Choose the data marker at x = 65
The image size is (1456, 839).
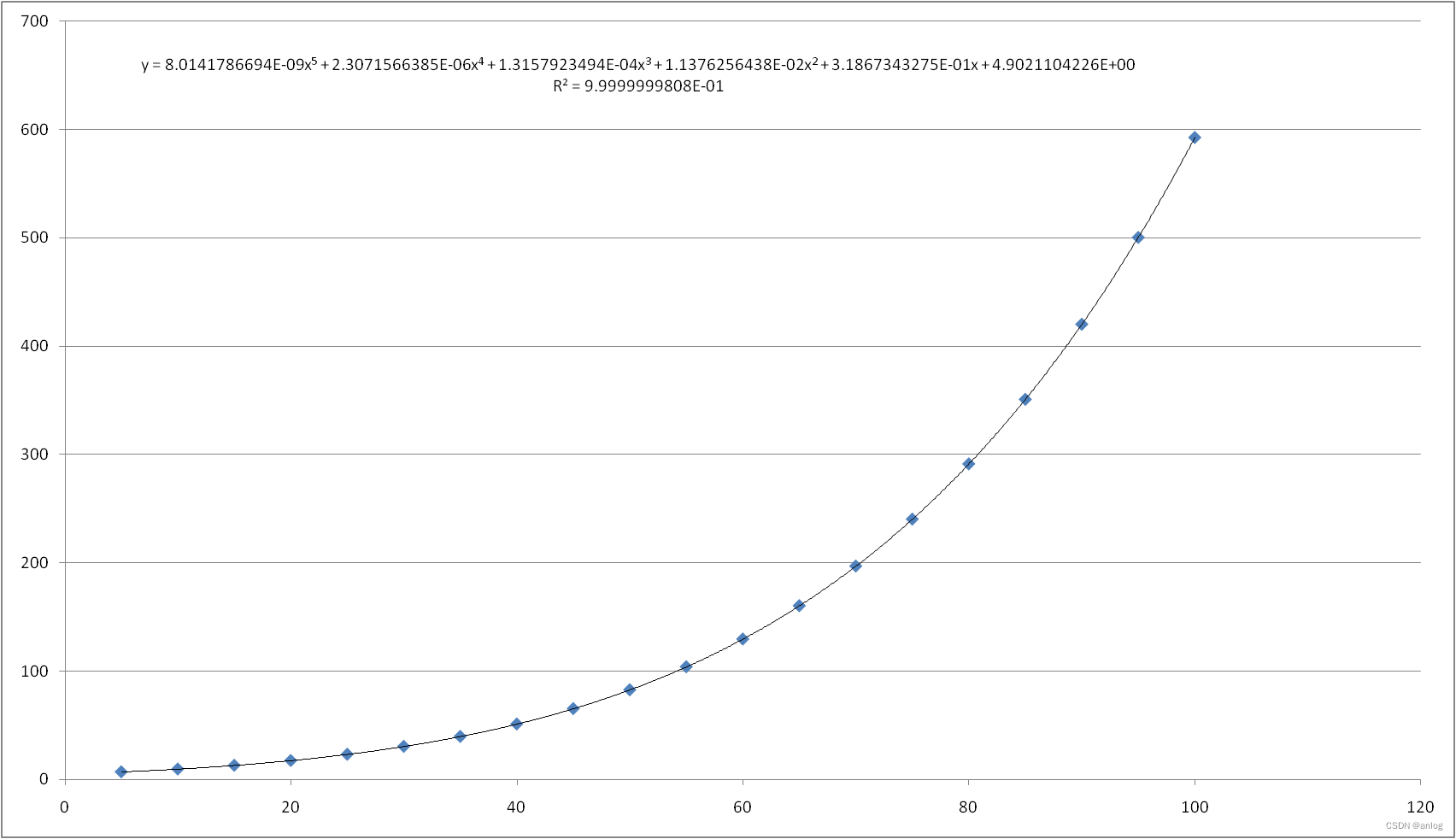tap(799, 606)
